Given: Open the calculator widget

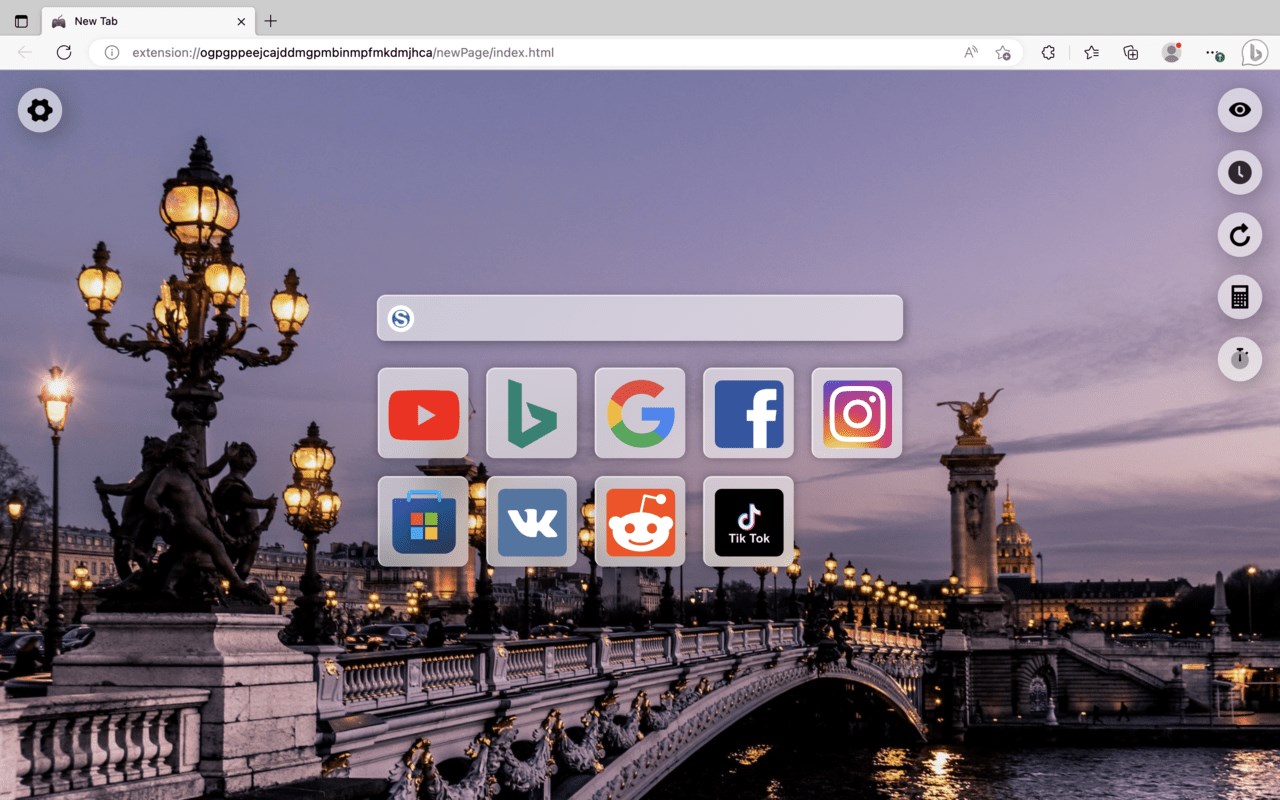Looking at the screenshot, I should 1240,297.
